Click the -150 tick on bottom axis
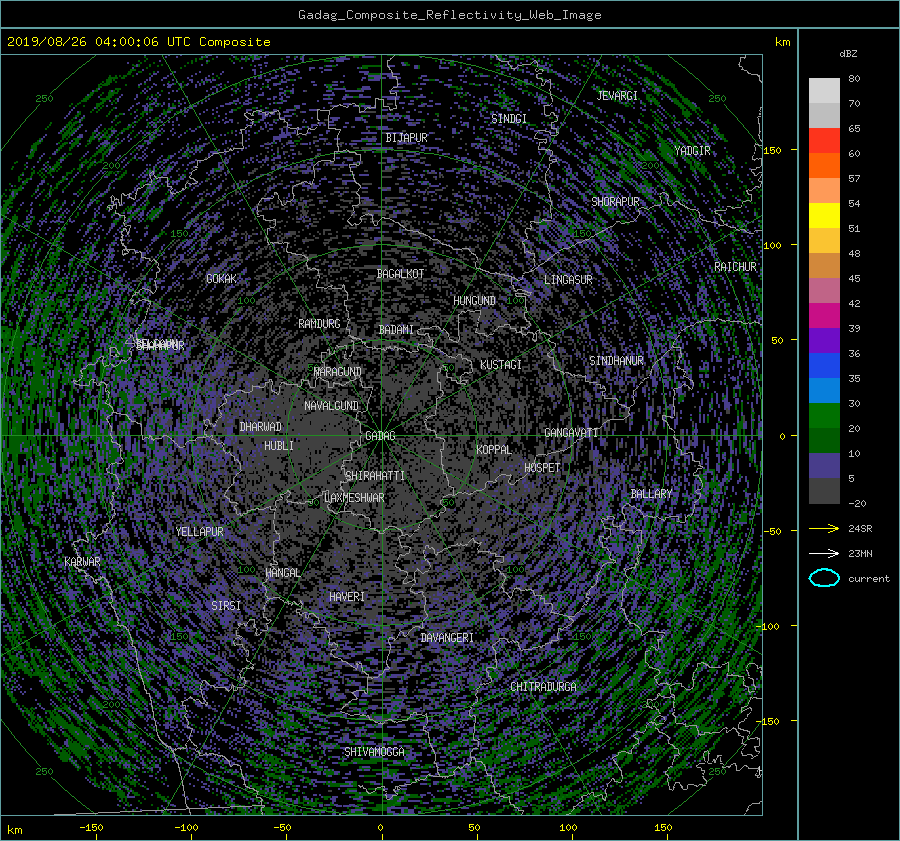900x841 pixels. (91, 827)
